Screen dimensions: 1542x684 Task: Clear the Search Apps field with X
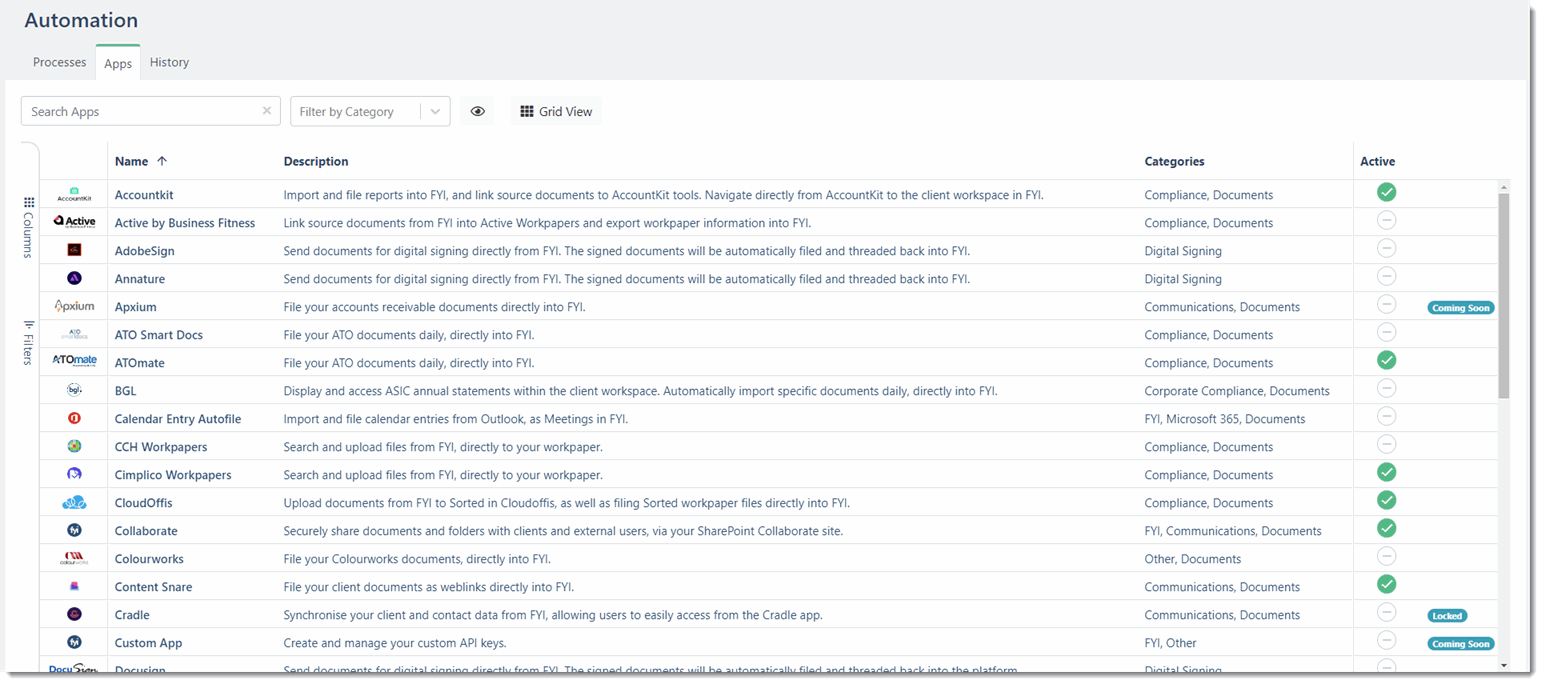coord(267,111)
